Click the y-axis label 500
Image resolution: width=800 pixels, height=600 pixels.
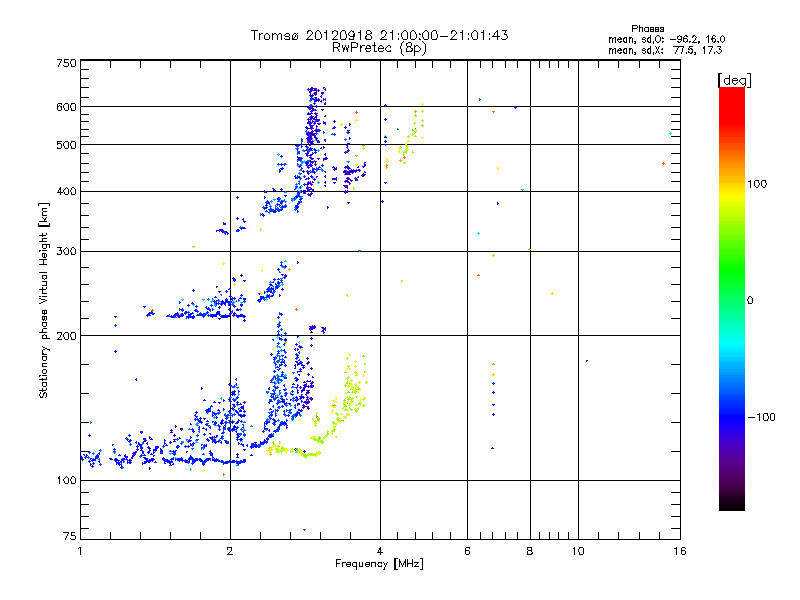[66, 145]
